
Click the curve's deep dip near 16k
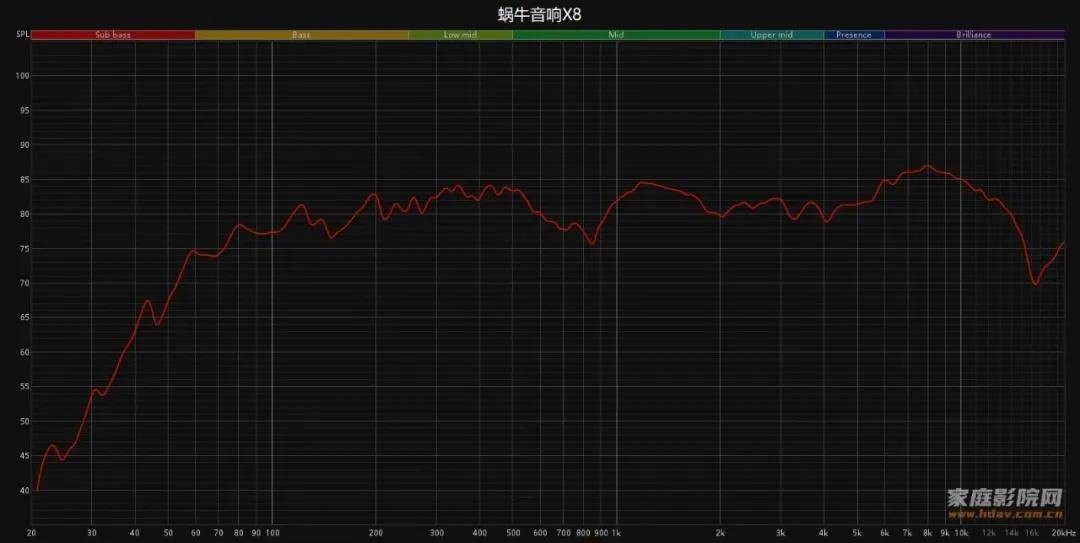coord(1035,284)
